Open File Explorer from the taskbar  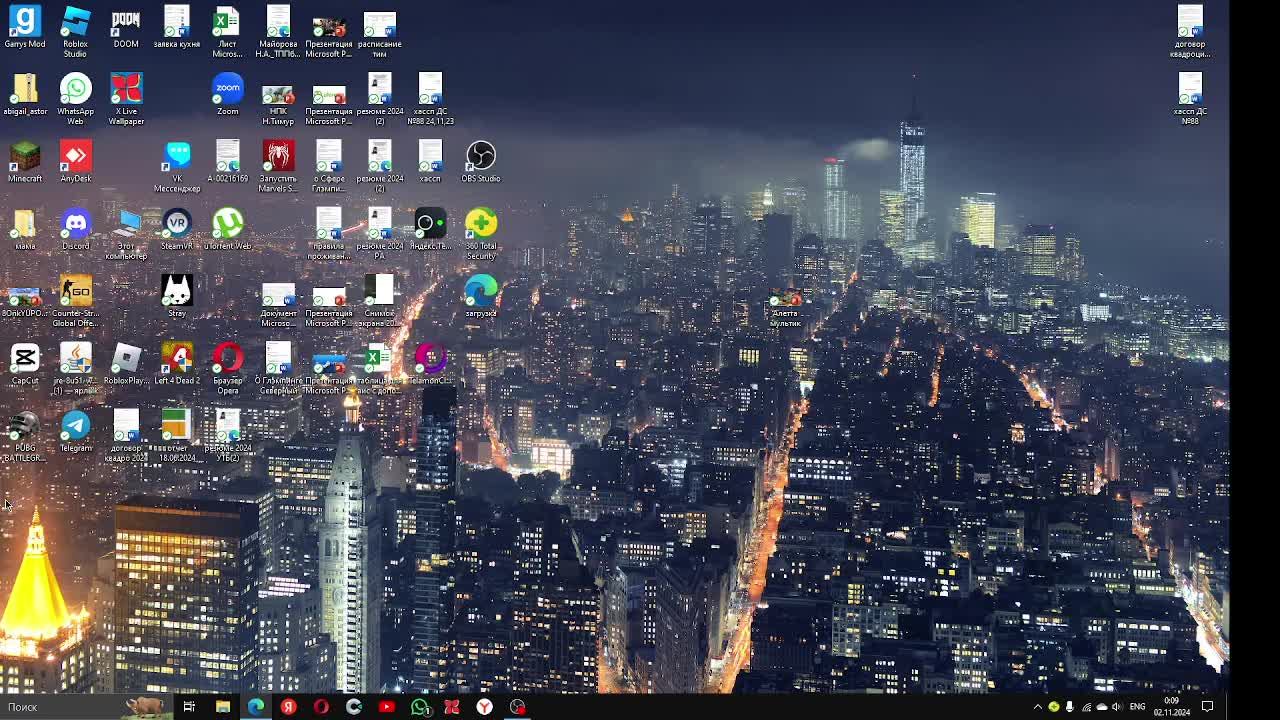coord(223,707)
